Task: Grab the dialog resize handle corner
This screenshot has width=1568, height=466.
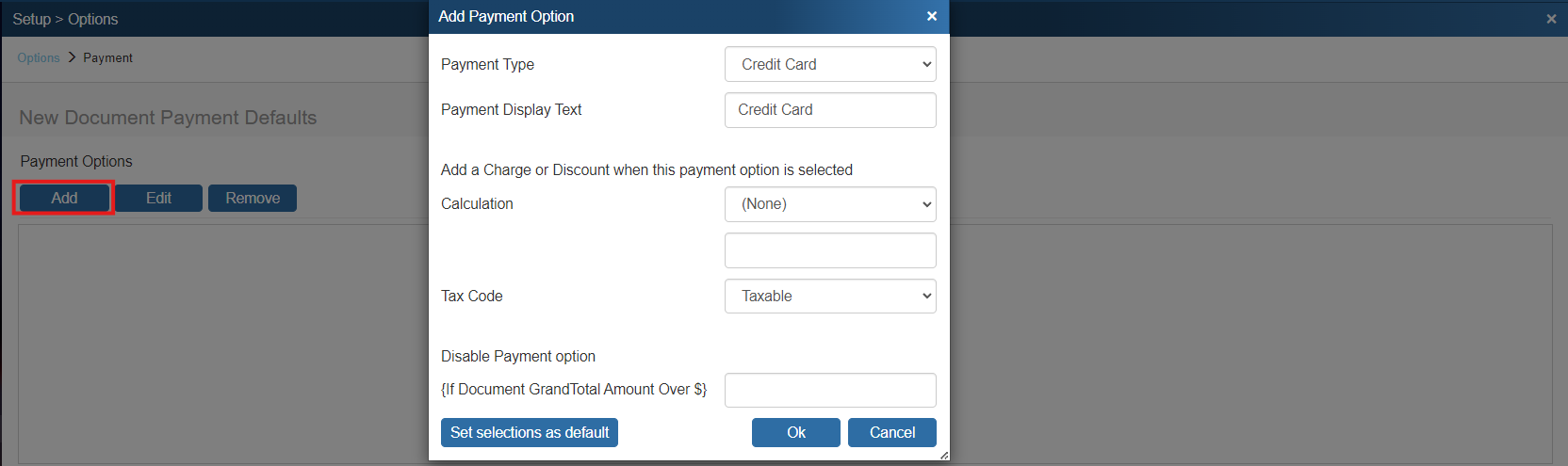Action: 943,455
